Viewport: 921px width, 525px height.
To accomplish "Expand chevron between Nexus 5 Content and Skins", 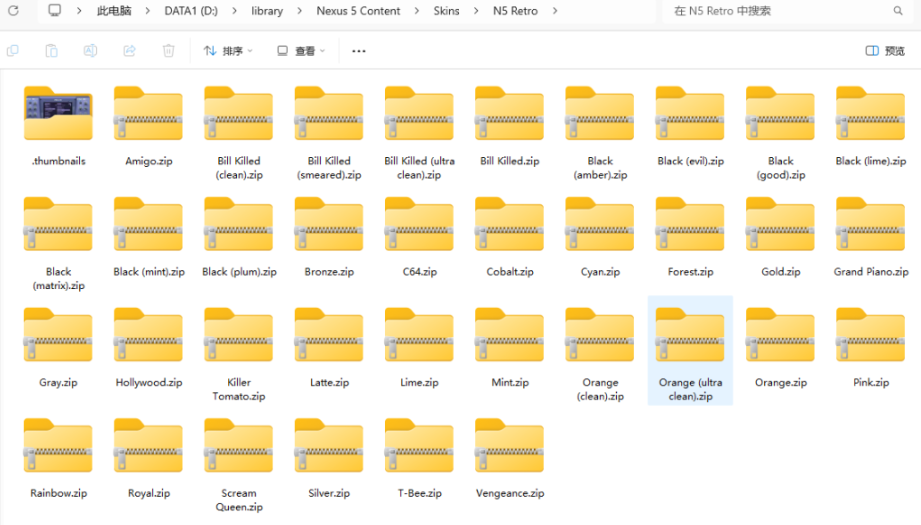I will pyautogui.click(x=416, y=11).
